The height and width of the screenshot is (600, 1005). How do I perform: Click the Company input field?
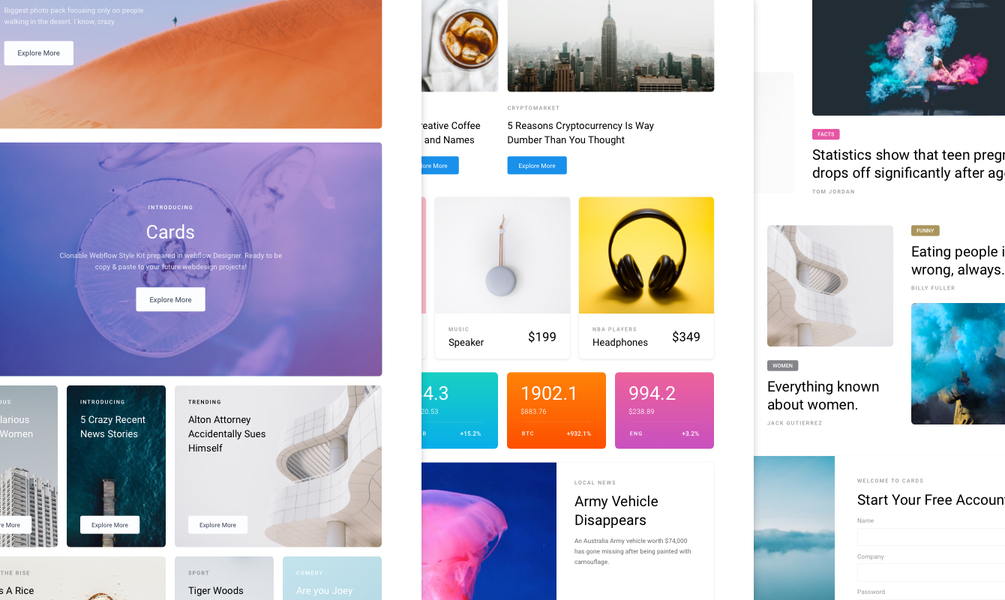931,572
